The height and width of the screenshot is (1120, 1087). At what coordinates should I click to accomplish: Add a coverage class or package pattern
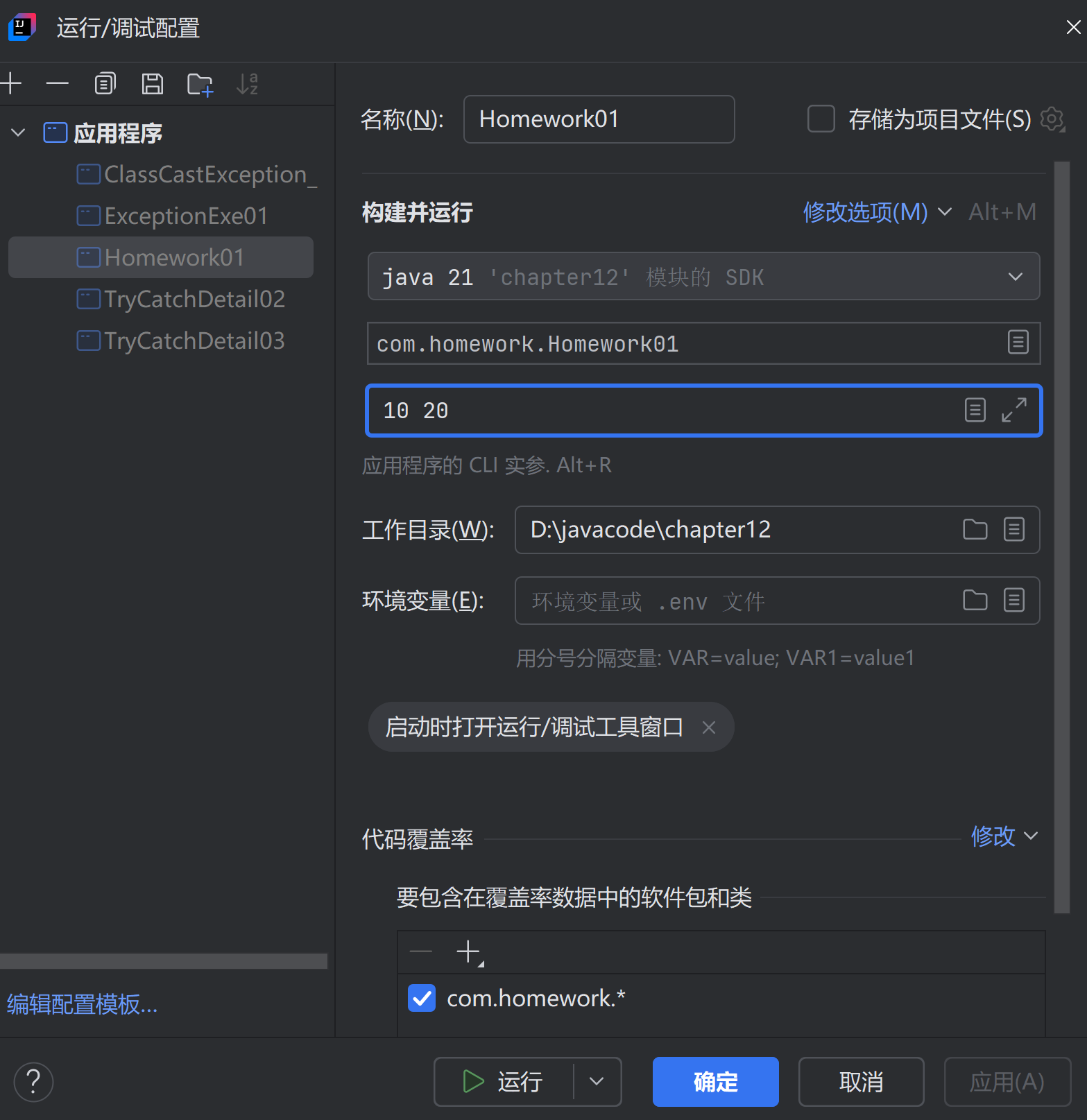[470, 952]
